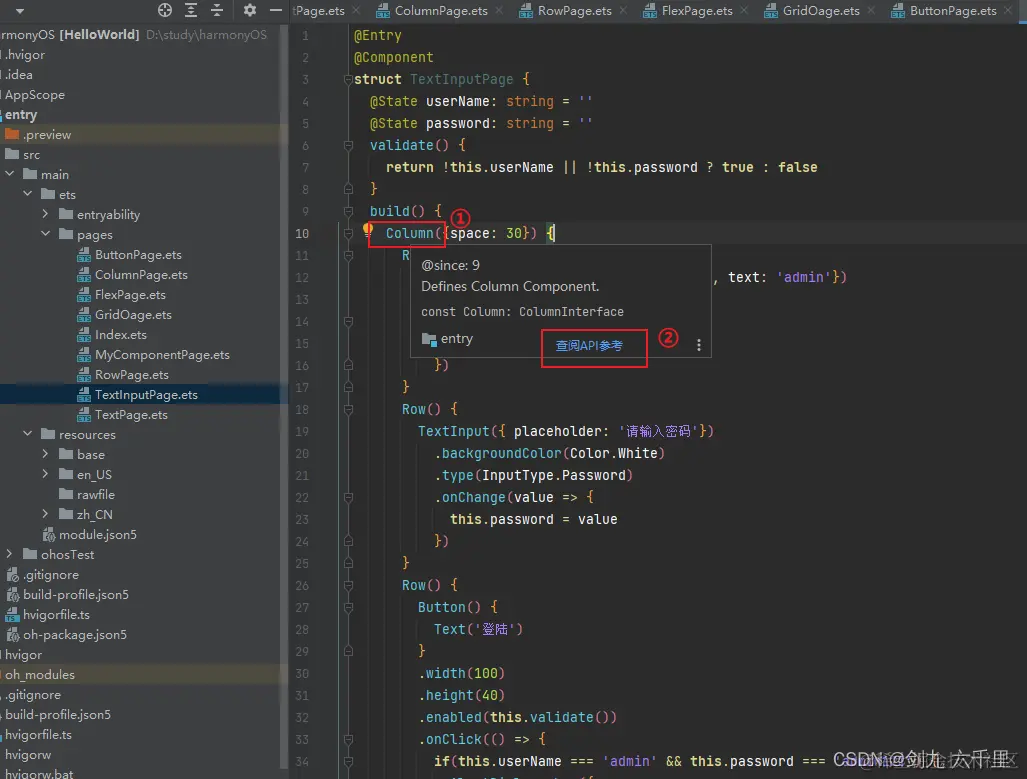The height and width of the screenshot is (779, 1027).
Task: Close the FlexPage.ets editor tab
Action: (x=744, y=10)
